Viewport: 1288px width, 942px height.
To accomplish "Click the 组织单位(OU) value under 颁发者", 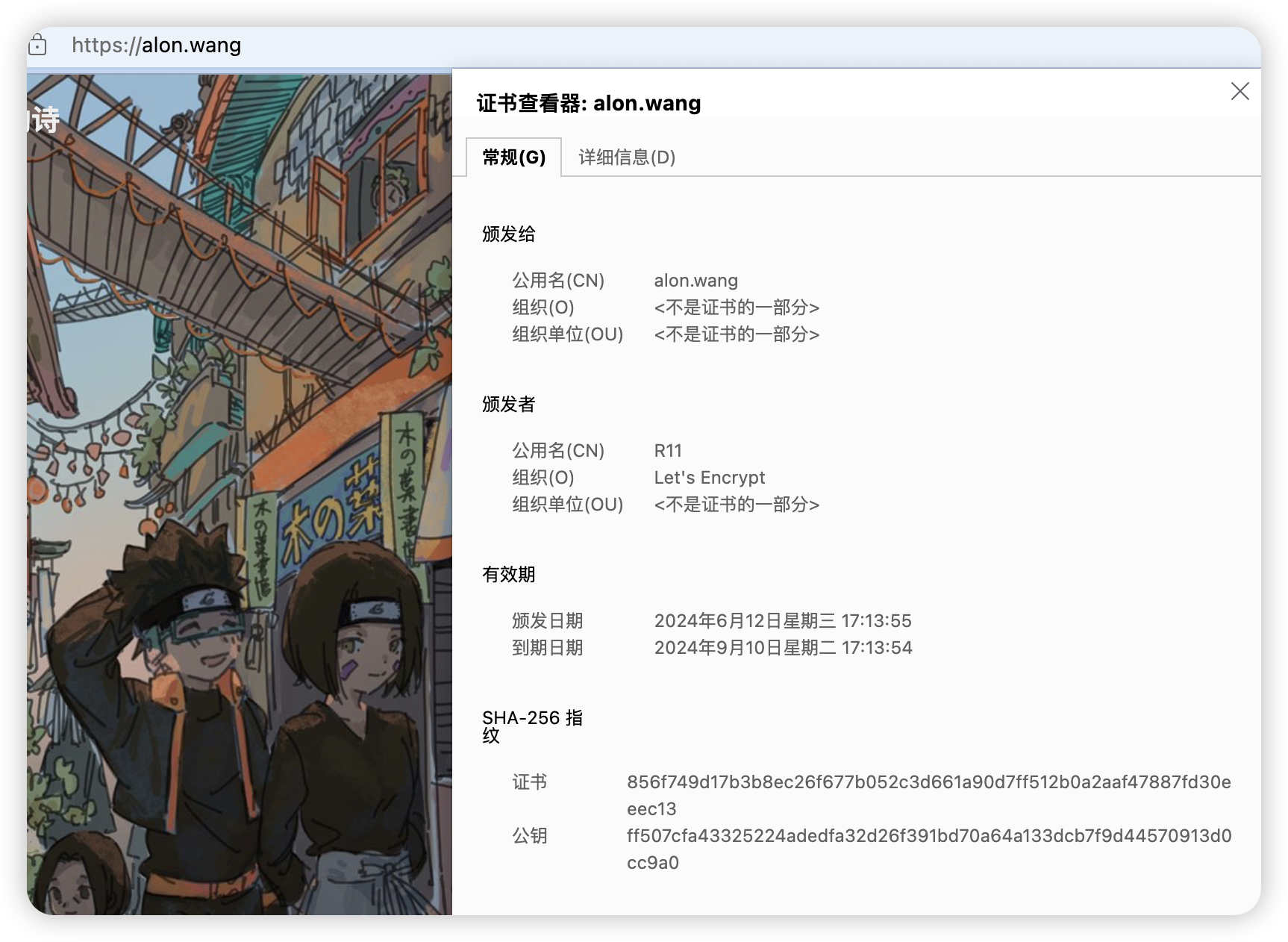I will point(736,505).
